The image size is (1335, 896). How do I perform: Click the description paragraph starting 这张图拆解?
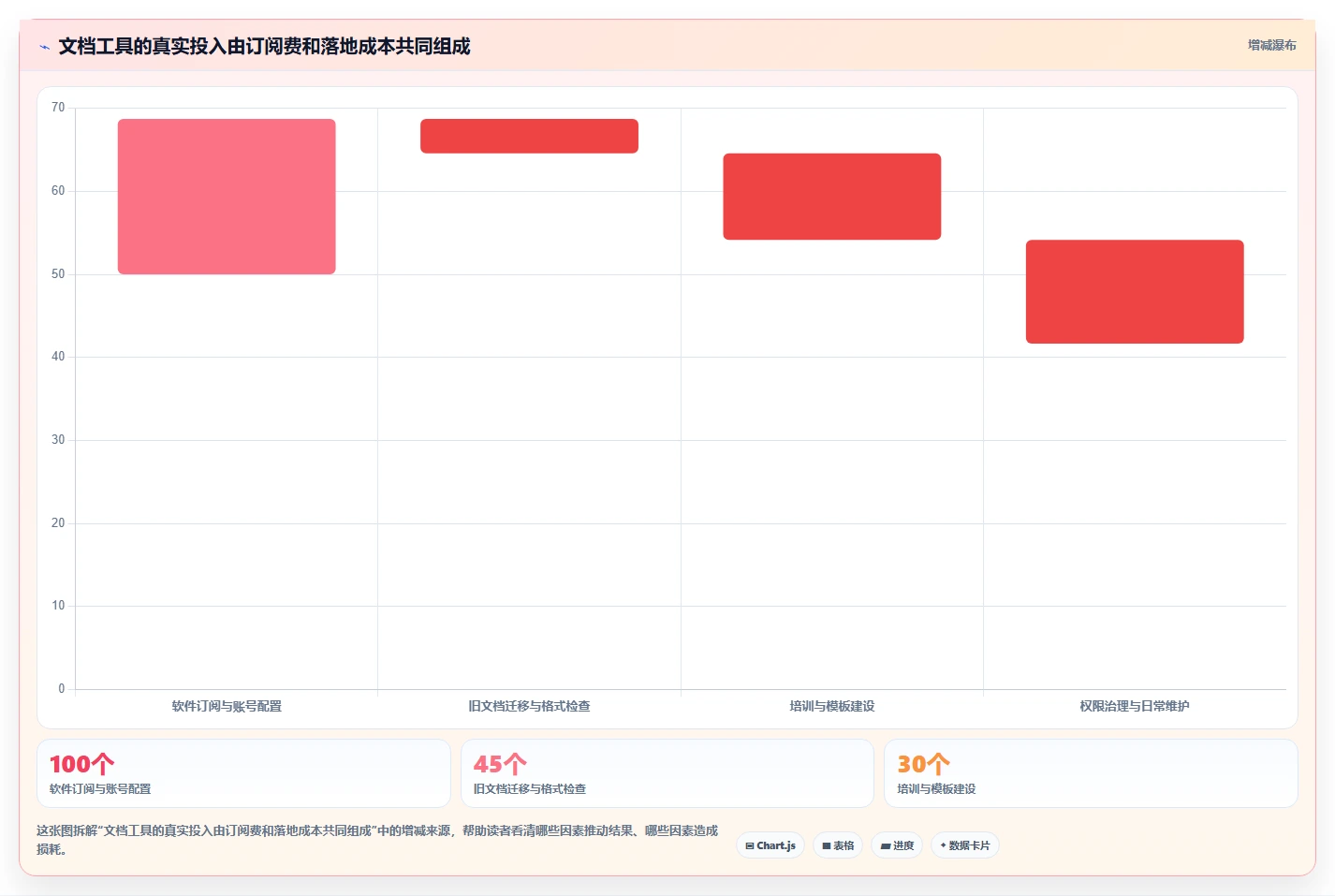[377, 840]
